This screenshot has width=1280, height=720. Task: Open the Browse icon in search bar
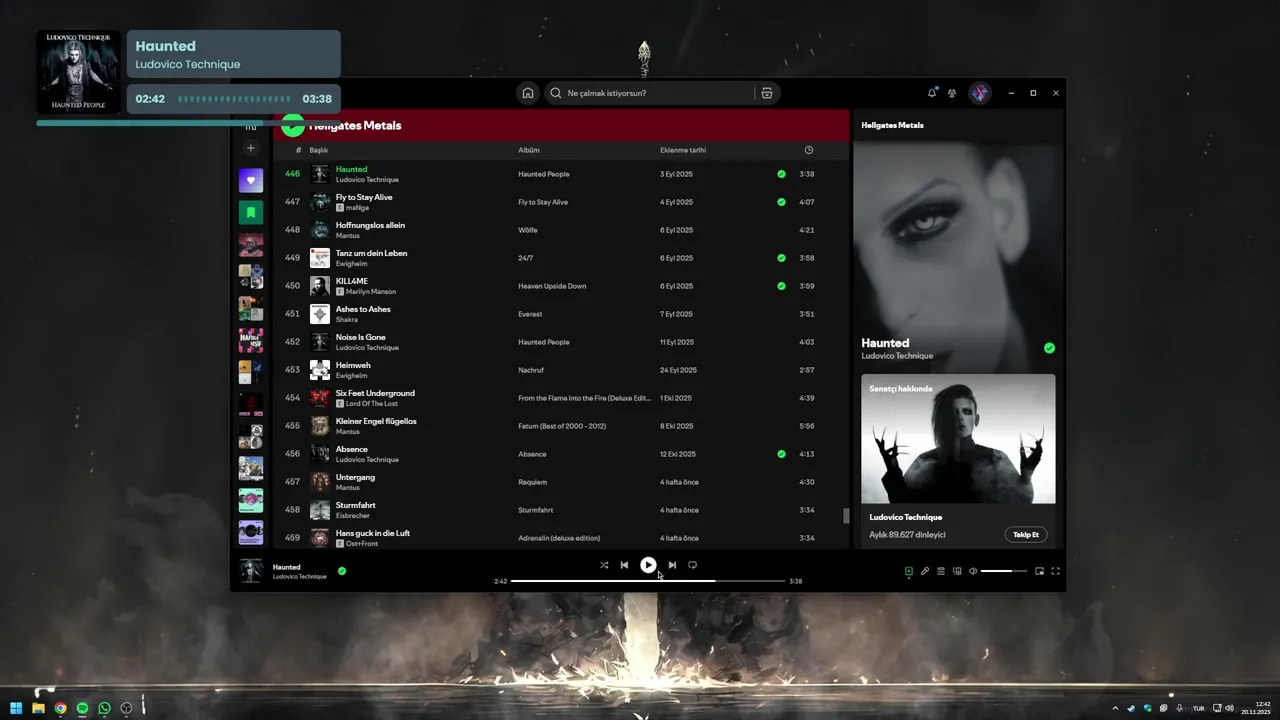tap(767, 93)
